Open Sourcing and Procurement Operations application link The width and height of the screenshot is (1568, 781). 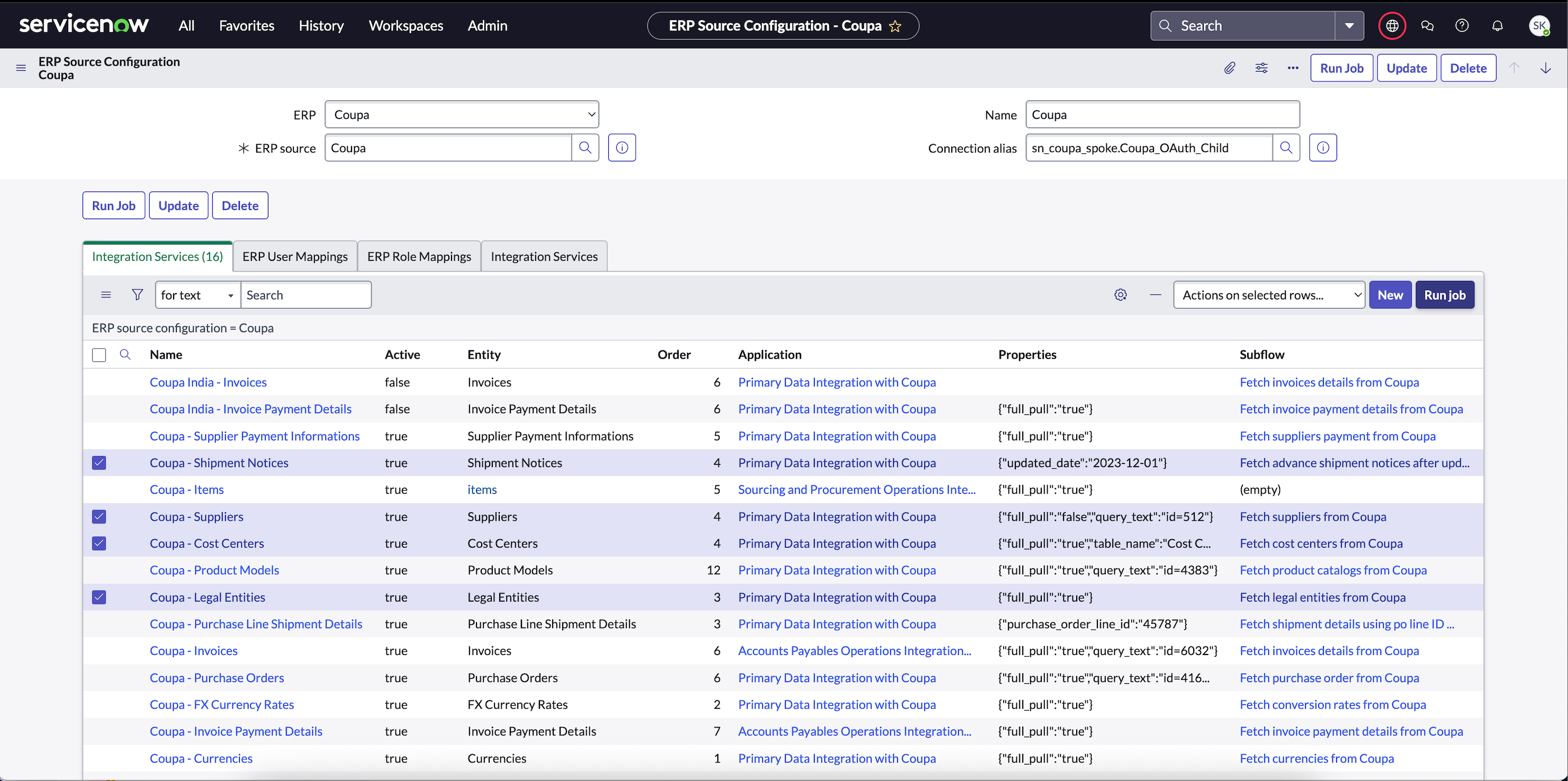tap(857, 489)
